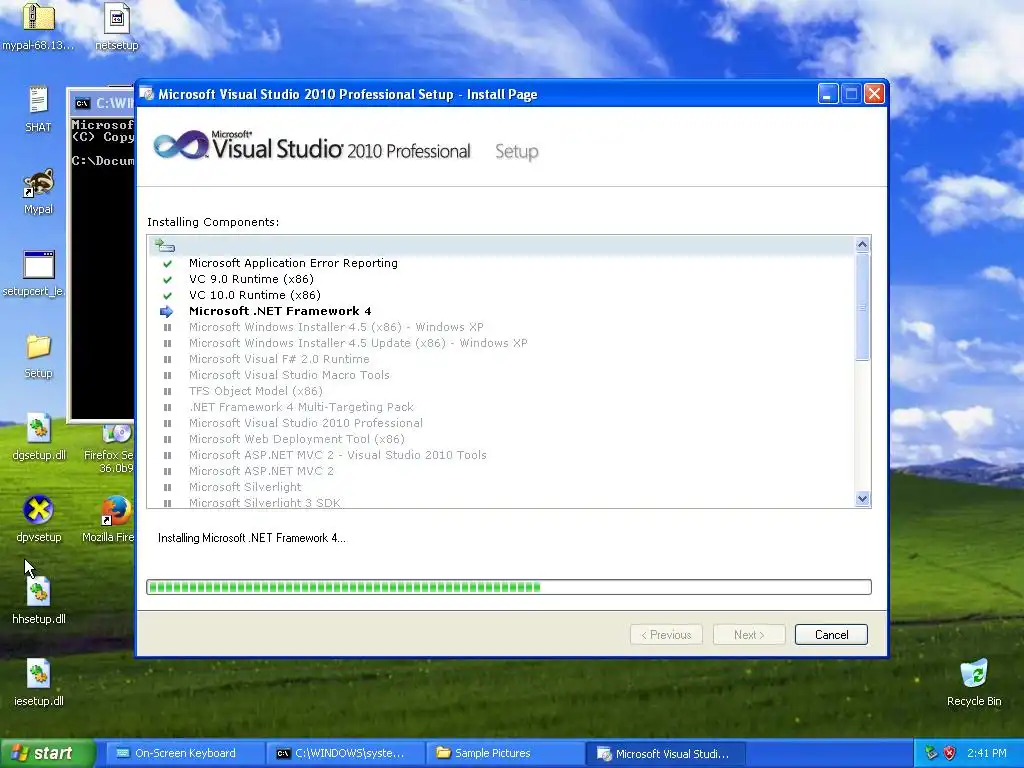Select the Setup folder on desktop

[x=39, y=347]
